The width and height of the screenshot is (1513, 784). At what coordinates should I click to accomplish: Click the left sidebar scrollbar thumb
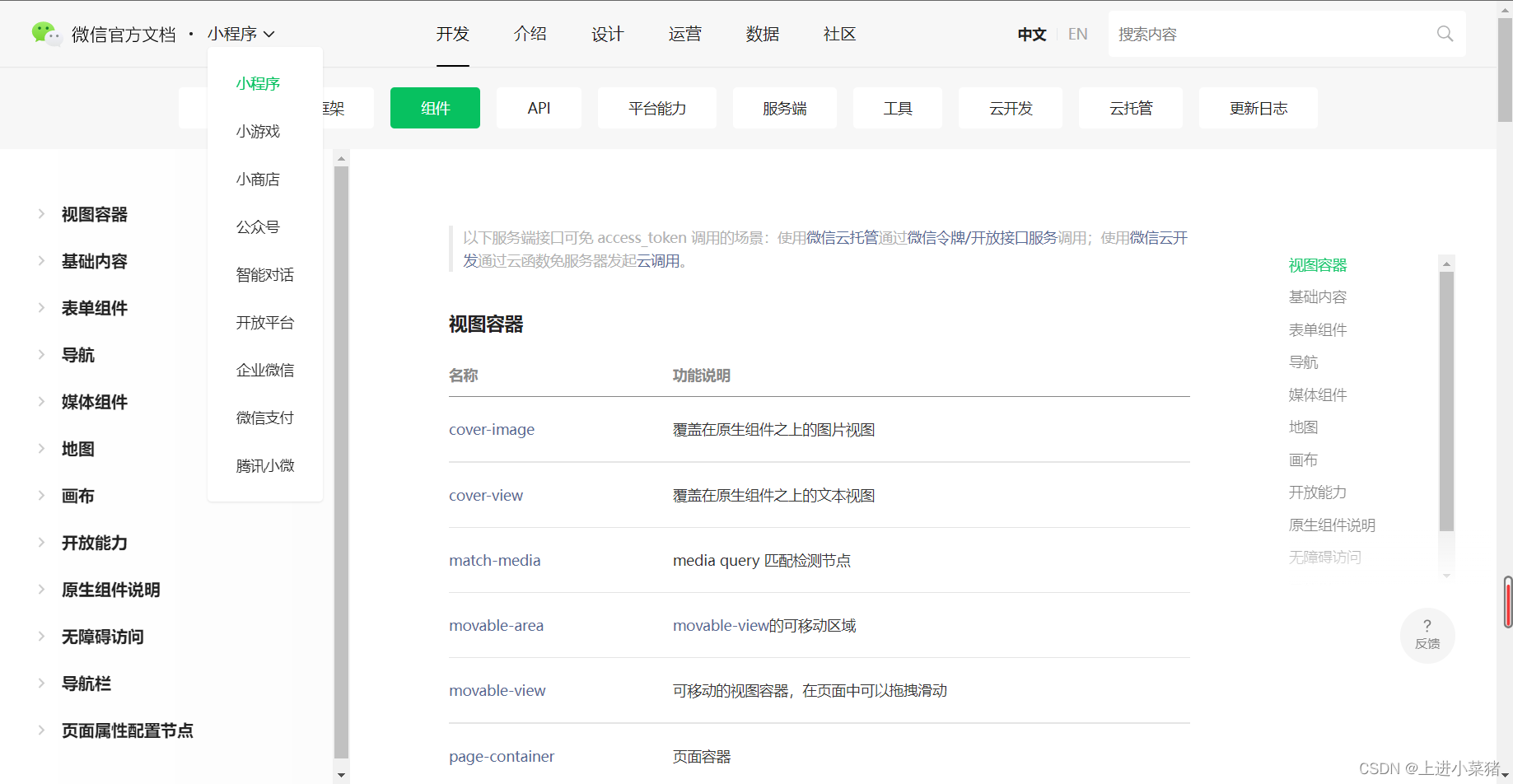(x=341, y=461)
